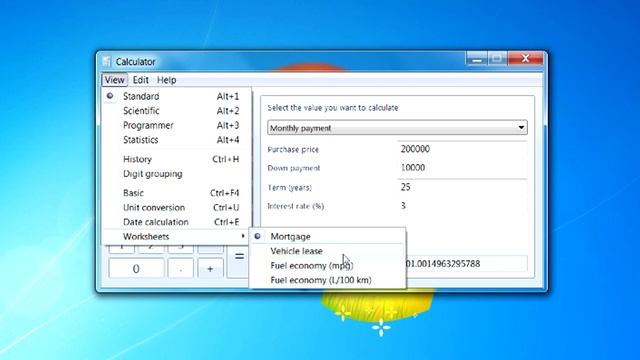The image size is (640, 360).
Task: Select Standard mode in View menu
Action: pos(176,96)
